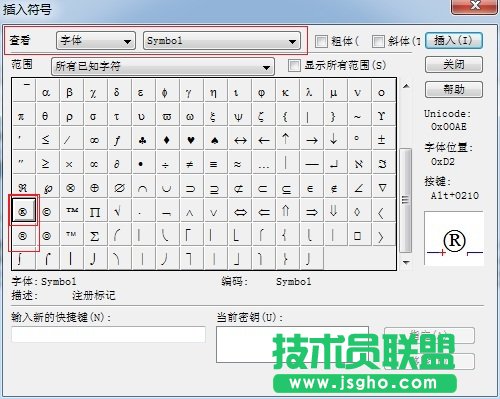Pick the capital Pi product ∏ symbol
The image size is (500, 399).
click(x=96, y=211)
